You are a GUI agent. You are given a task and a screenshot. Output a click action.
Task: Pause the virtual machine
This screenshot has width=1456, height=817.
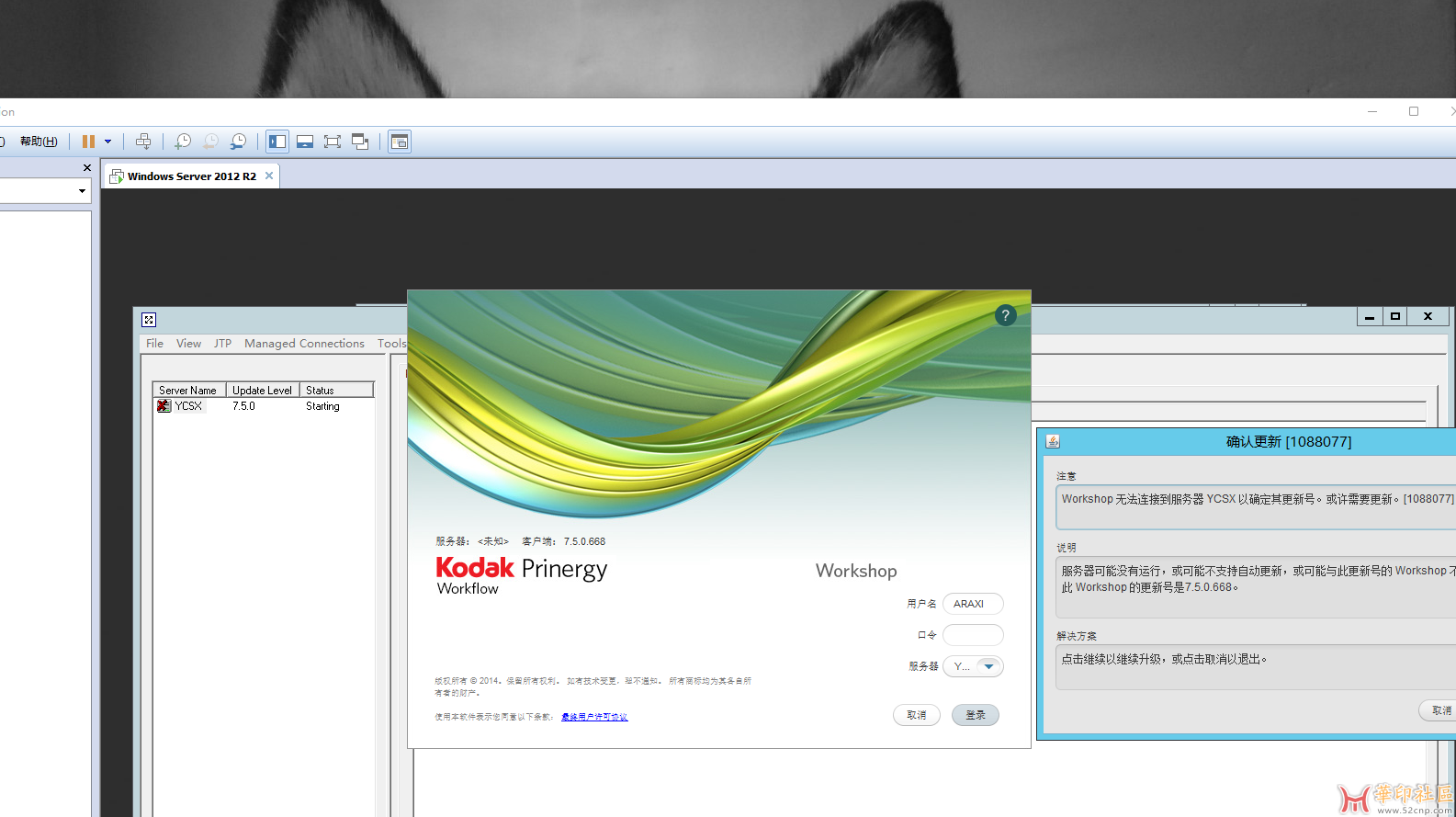tap(88, 142)
